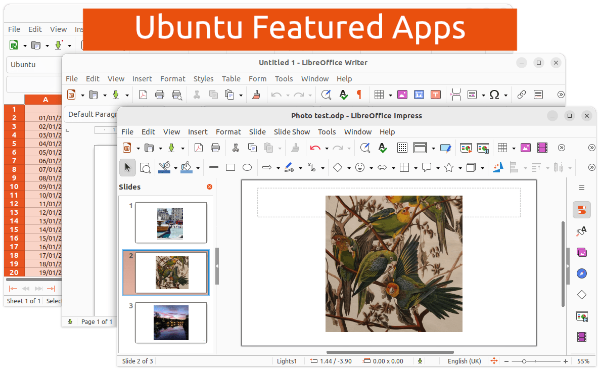
Task: Click the Print Preview icon in Writer
Action: 176,95
